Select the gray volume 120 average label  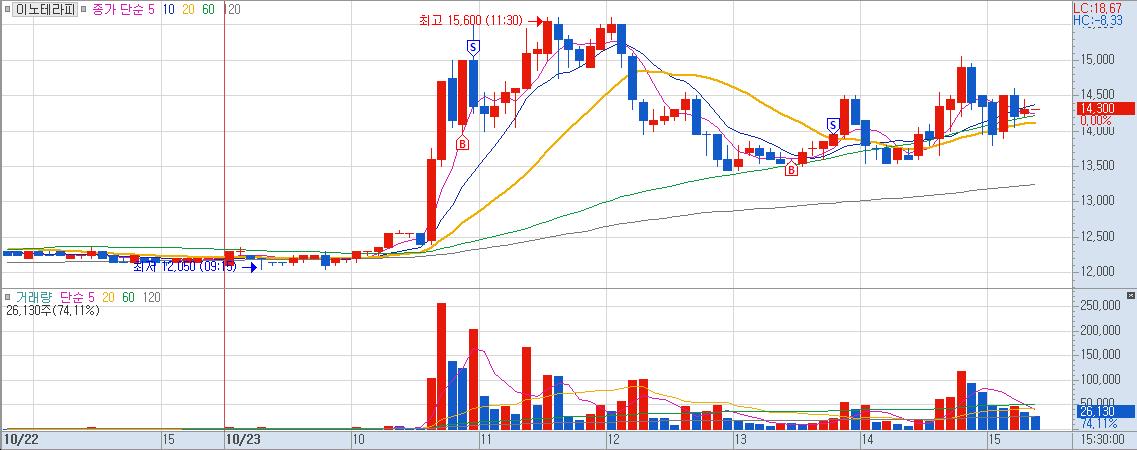152,297
